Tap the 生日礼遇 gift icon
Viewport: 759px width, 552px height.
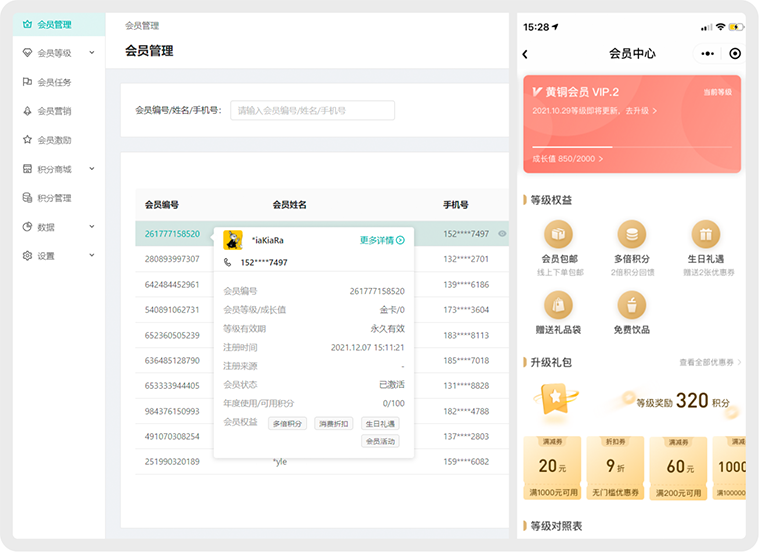(706, 234)
